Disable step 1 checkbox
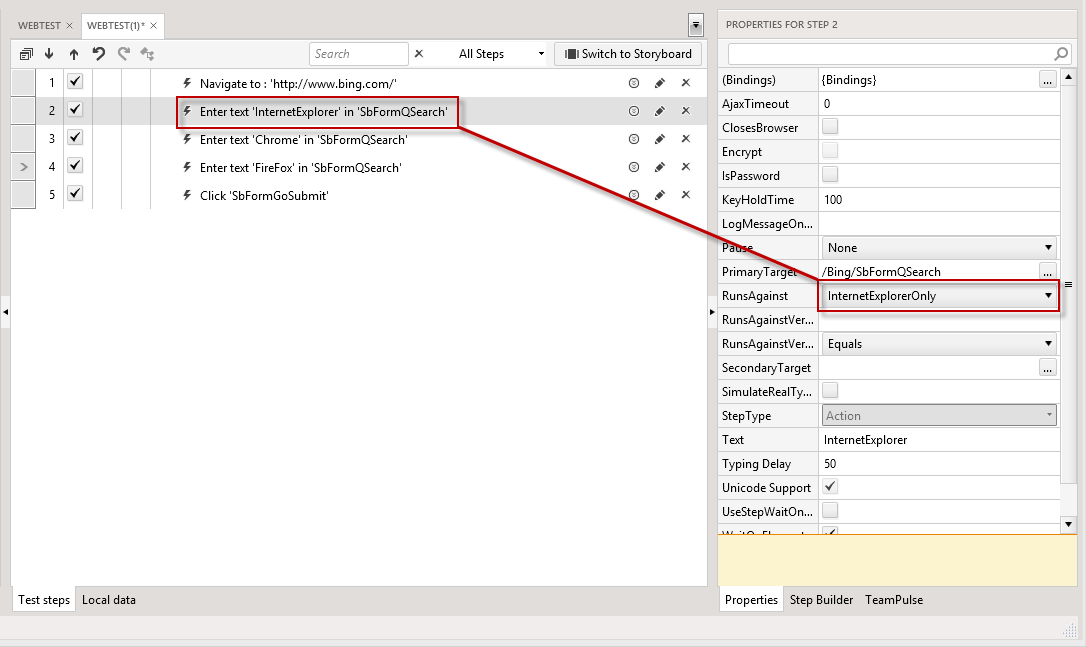The height and width of the screenshot is (647, 1086). coord(75,82)
